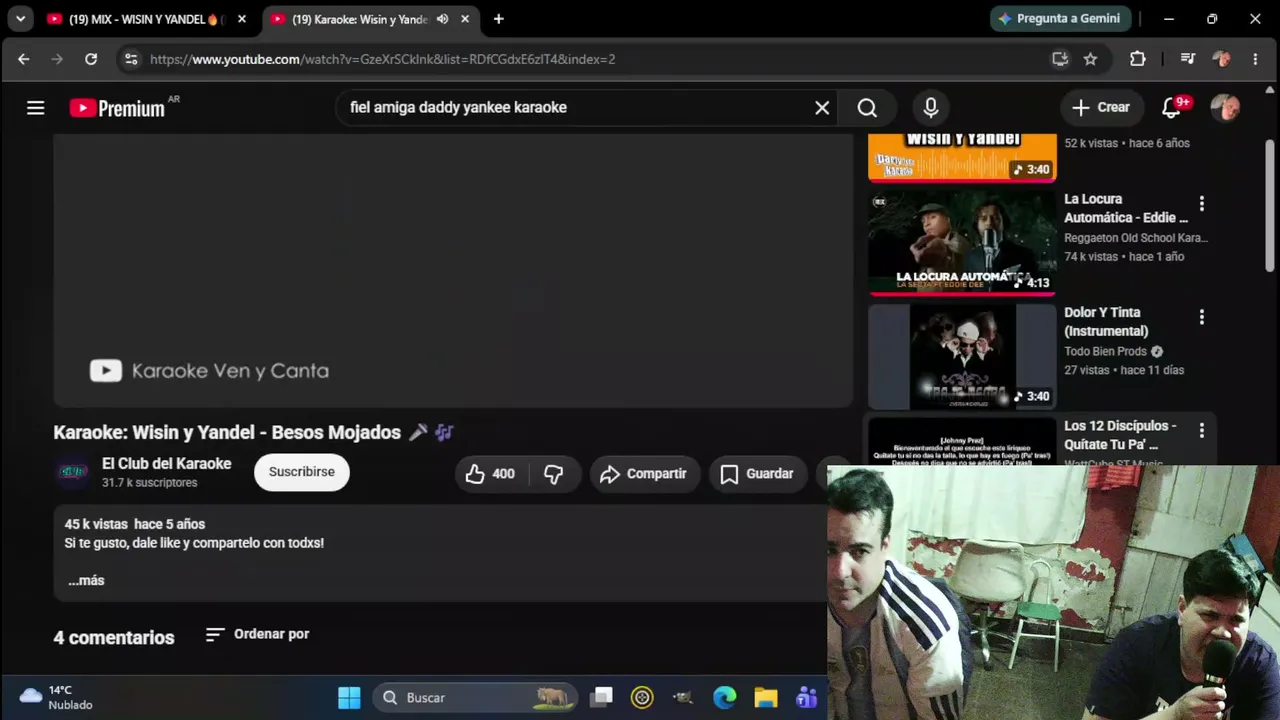The height and width of the screenshot is (720, 1280).
Task: Click the 45 k vistas text
Action: coord(96,524)
